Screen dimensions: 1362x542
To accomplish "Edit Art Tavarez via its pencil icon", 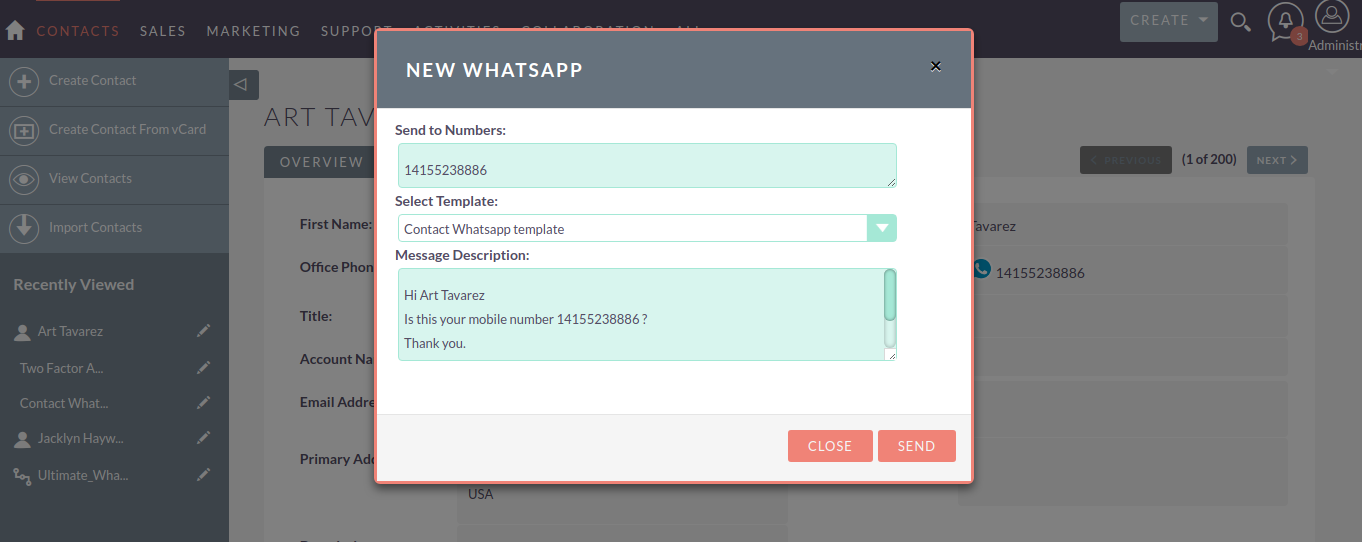I will pyautogui.click(x=204, y=331).
